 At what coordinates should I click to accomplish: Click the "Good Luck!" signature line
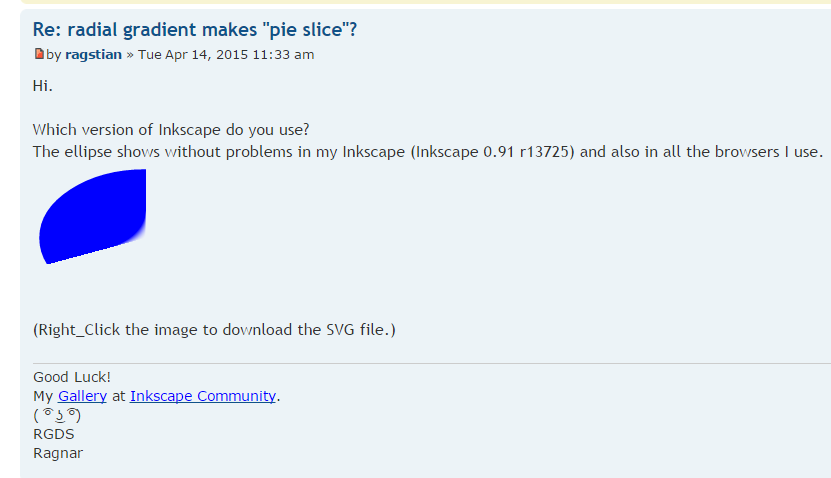[72, 377]
